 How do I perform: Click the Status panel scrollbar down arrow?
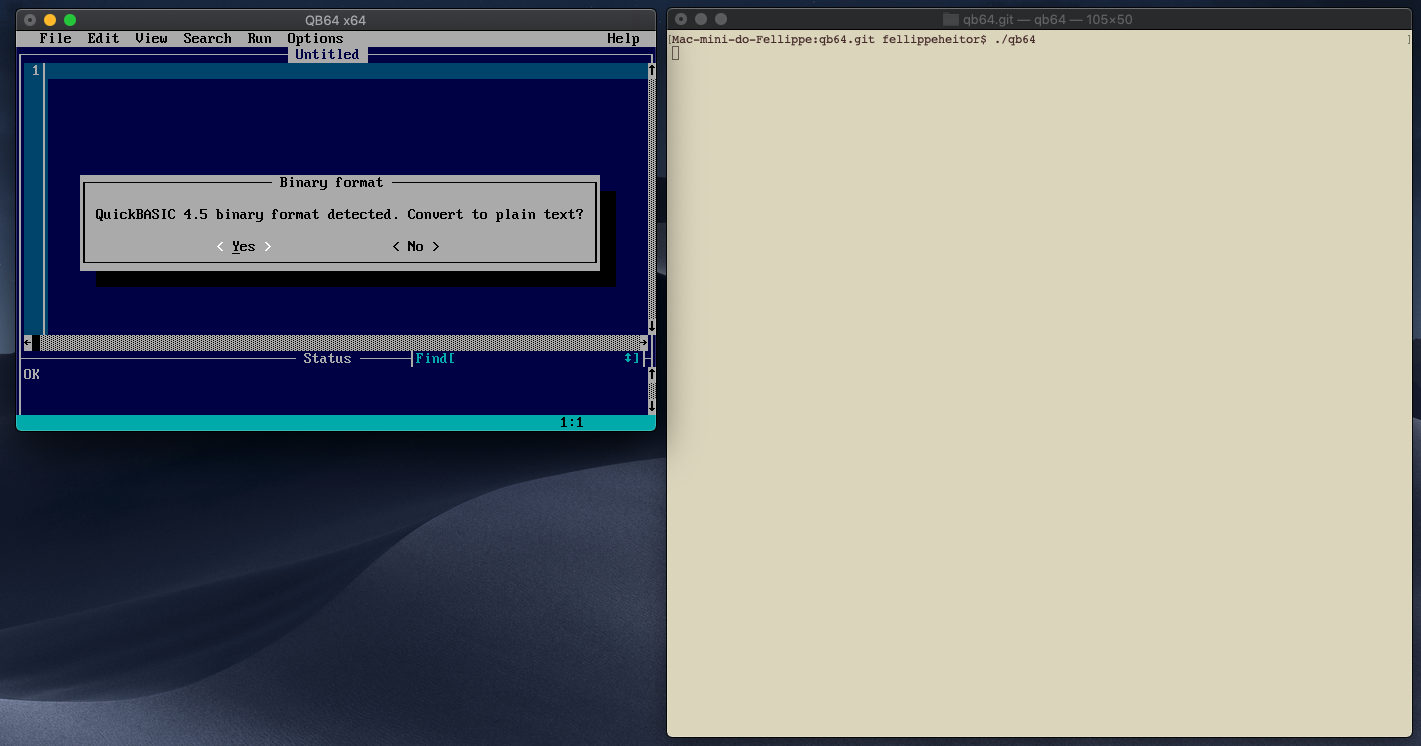click(651, 407)
